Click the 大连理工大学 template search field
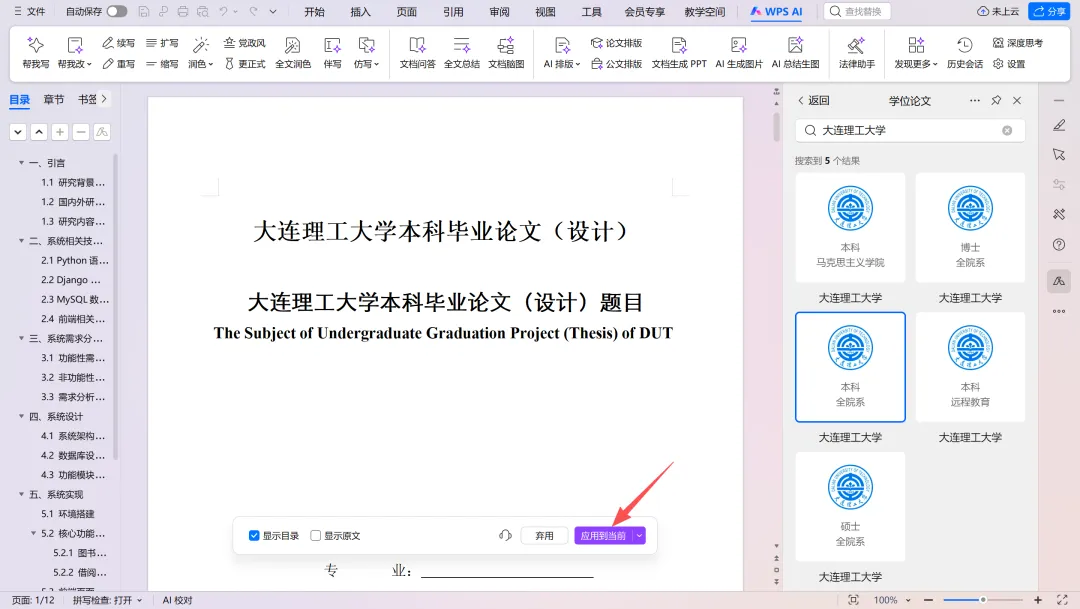 click(x=910, y=130)
